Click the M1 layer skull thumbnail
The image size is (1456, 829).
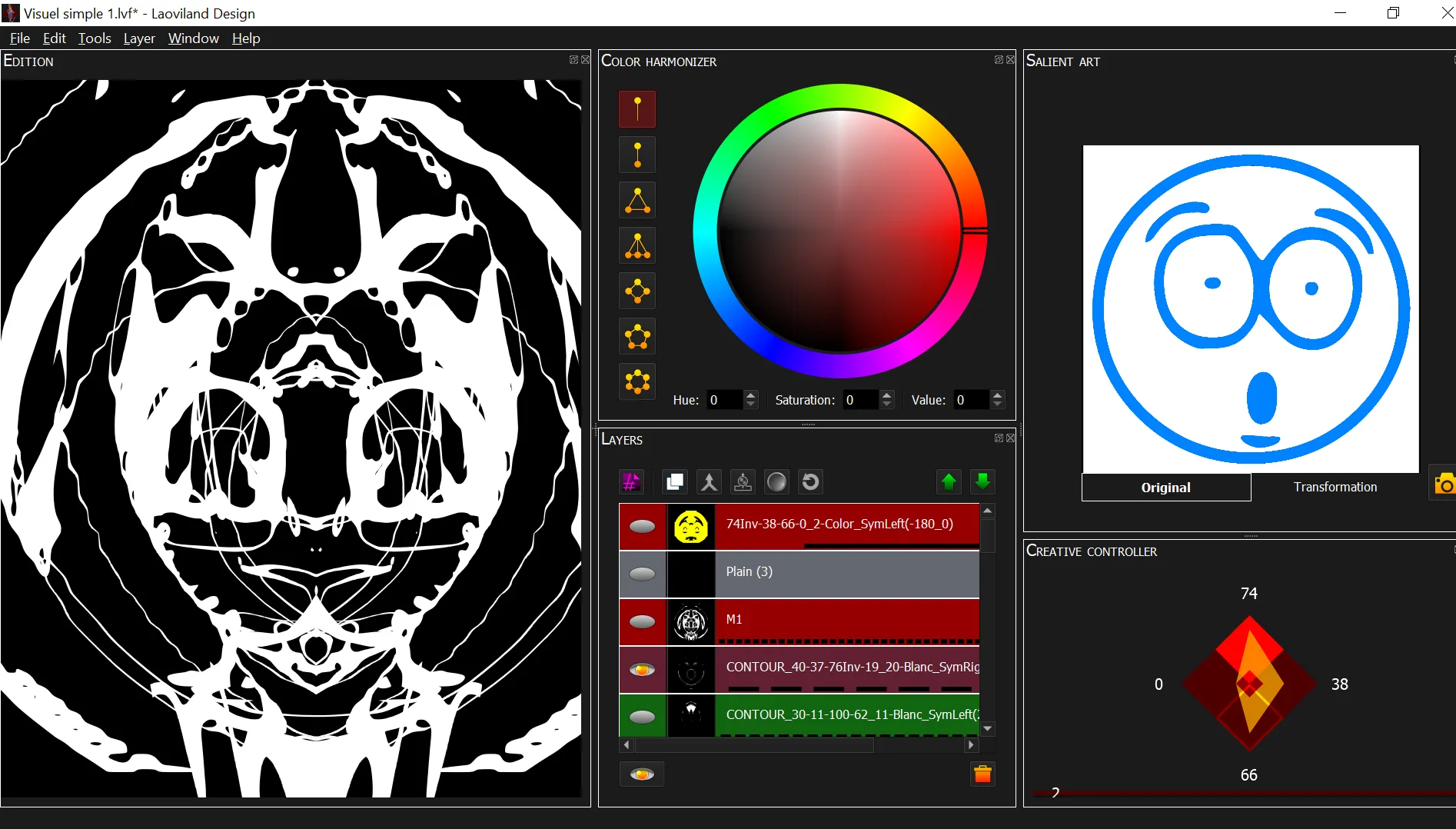[x=690, y=622]
